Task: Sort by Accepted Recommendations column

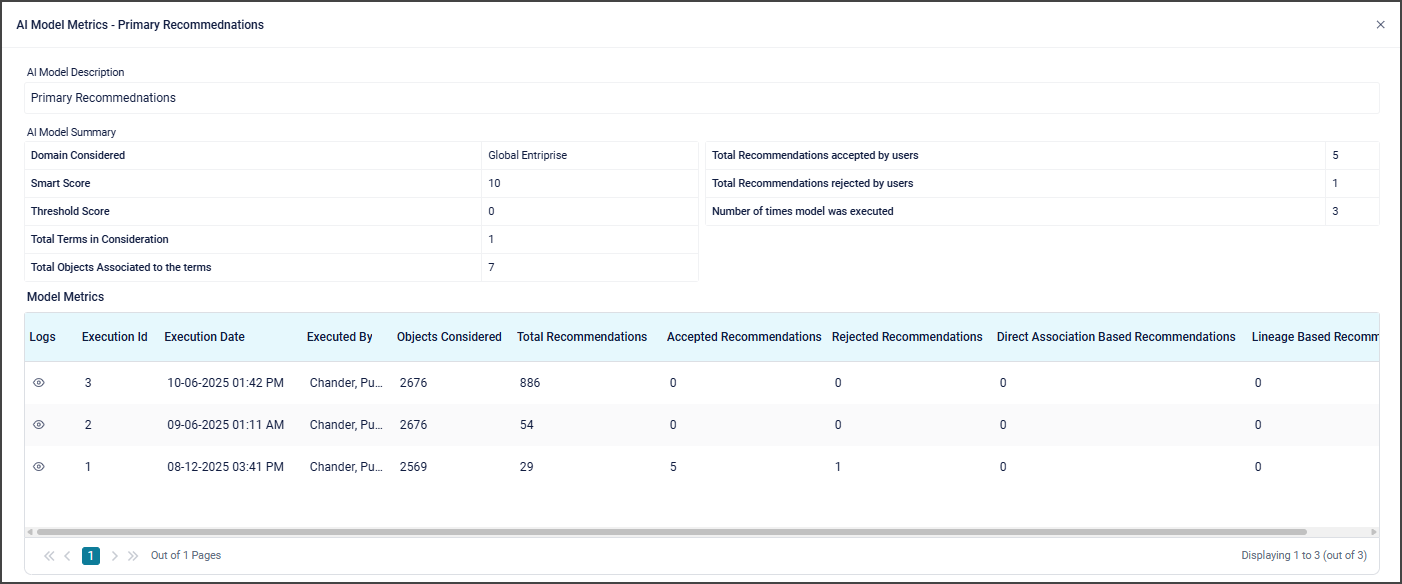Action: [x=744, y=337]
